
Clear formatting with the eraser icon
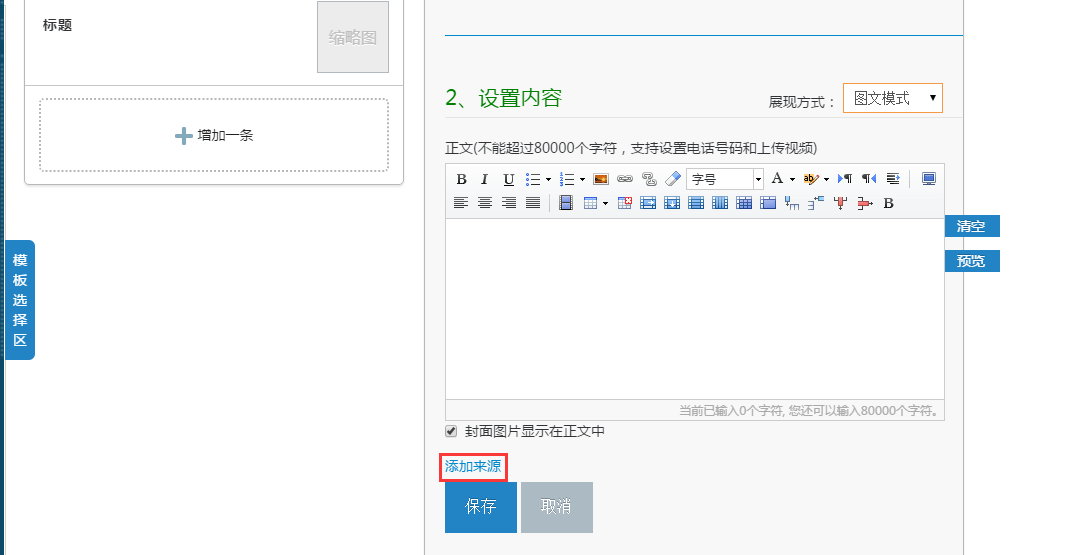pyautogui.click(x=672, y=179)
